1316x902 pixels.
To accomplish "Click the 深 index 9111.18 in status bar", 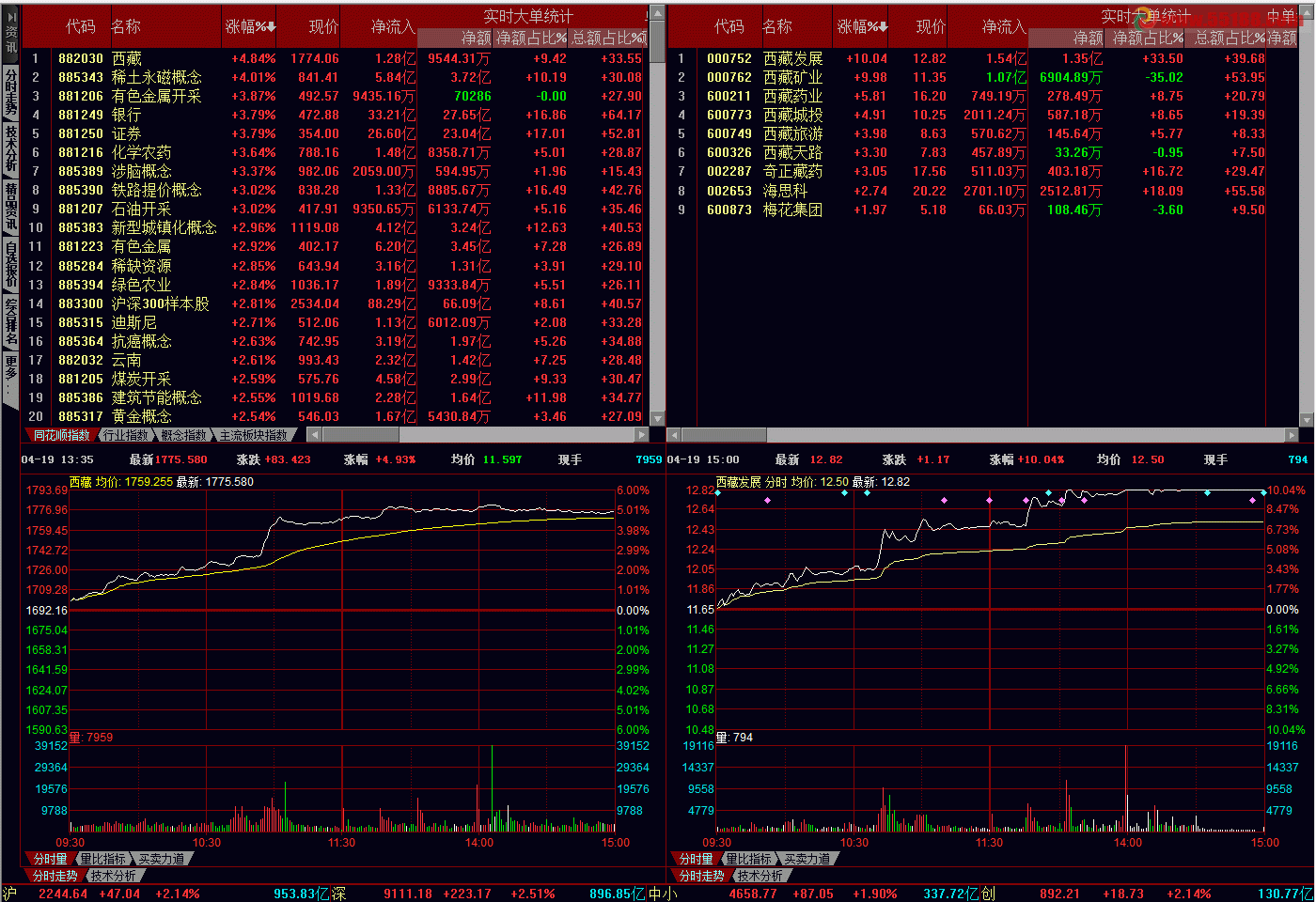I will click(407, 894).
